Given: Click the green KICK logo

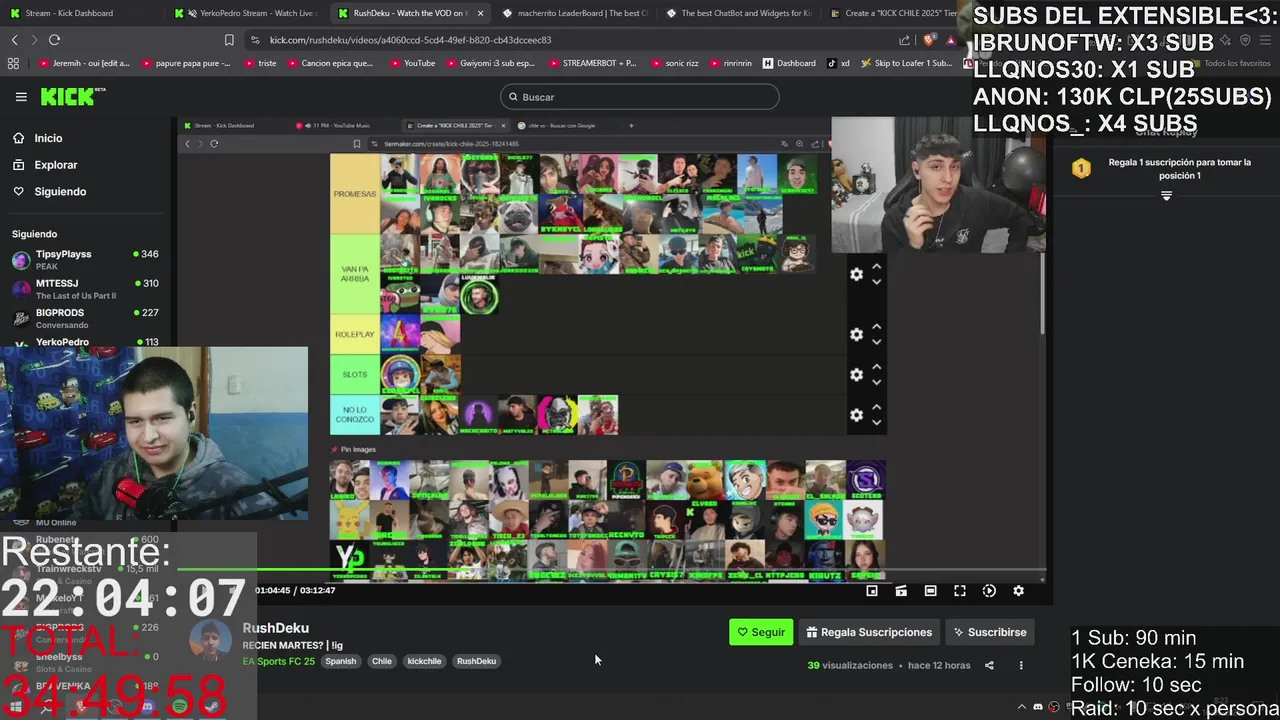Looking at the screenshot, I should click(x=73, y=96).
